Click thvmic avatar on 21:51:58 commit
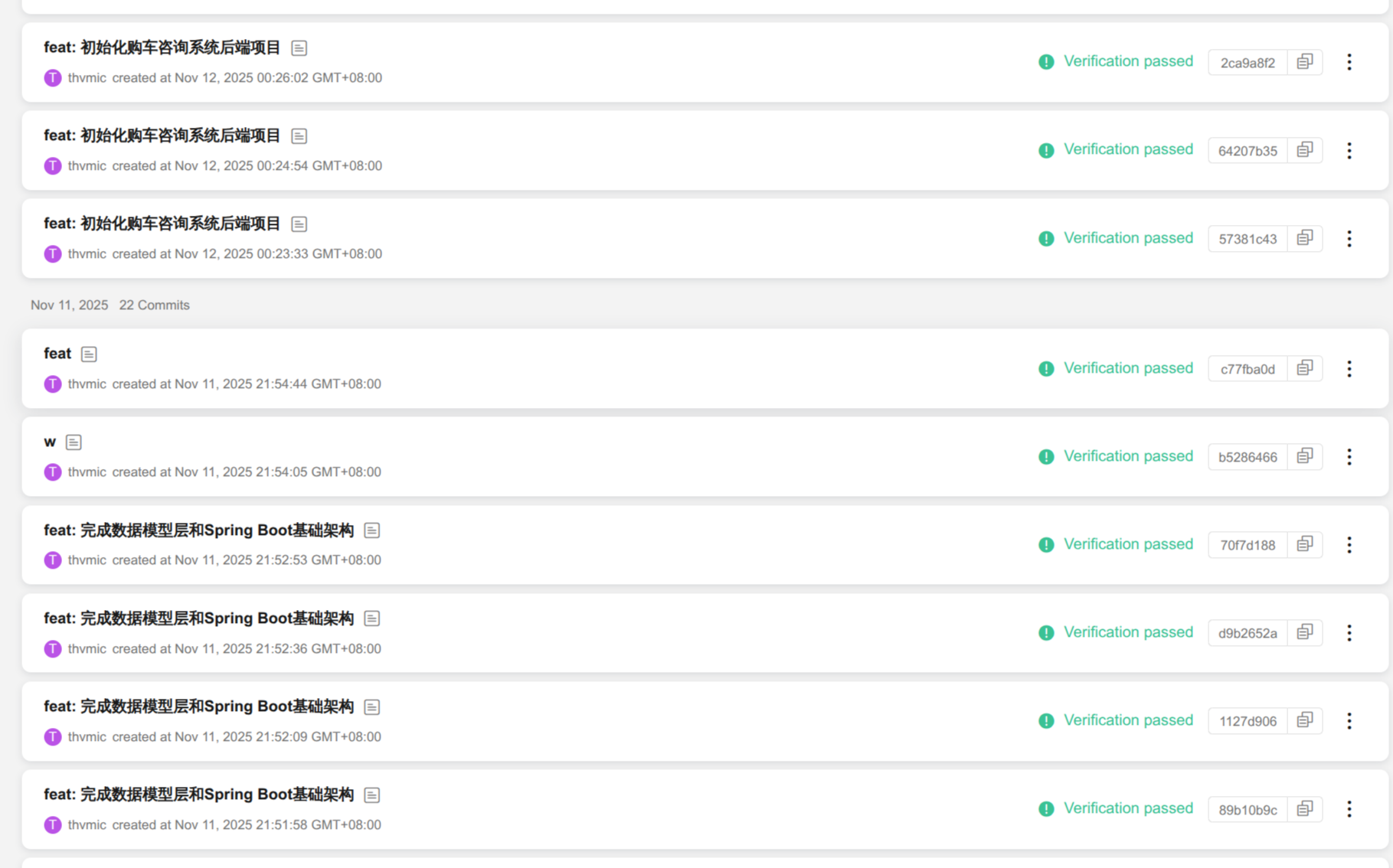 click(53, 825)
